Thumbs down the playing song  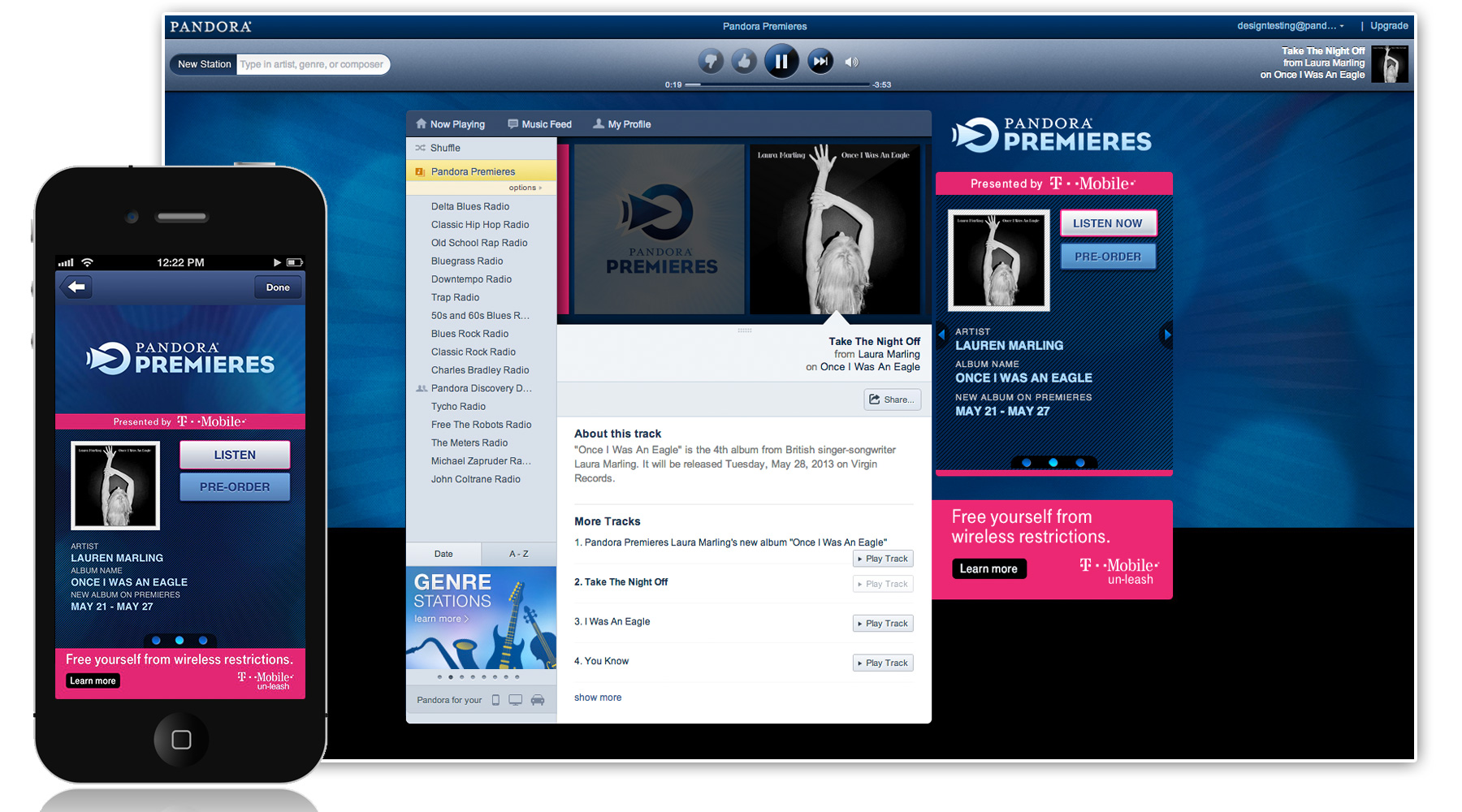coord(710,61)
